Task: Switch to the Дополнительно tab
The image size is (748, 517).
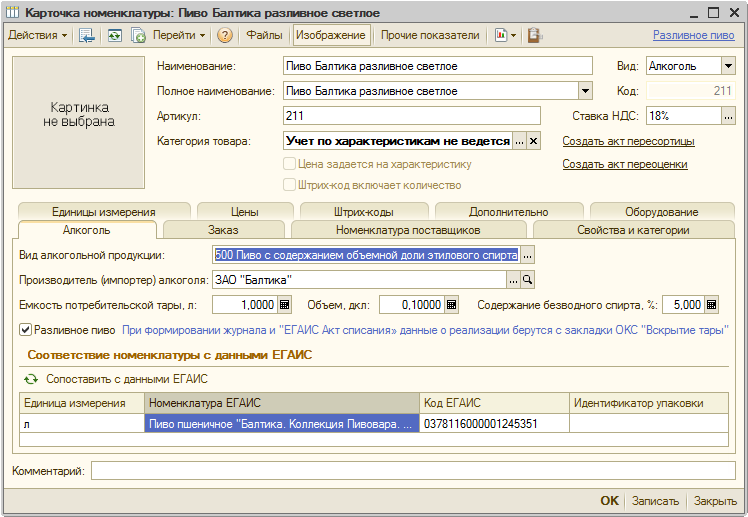Action: tap(509, 212)
